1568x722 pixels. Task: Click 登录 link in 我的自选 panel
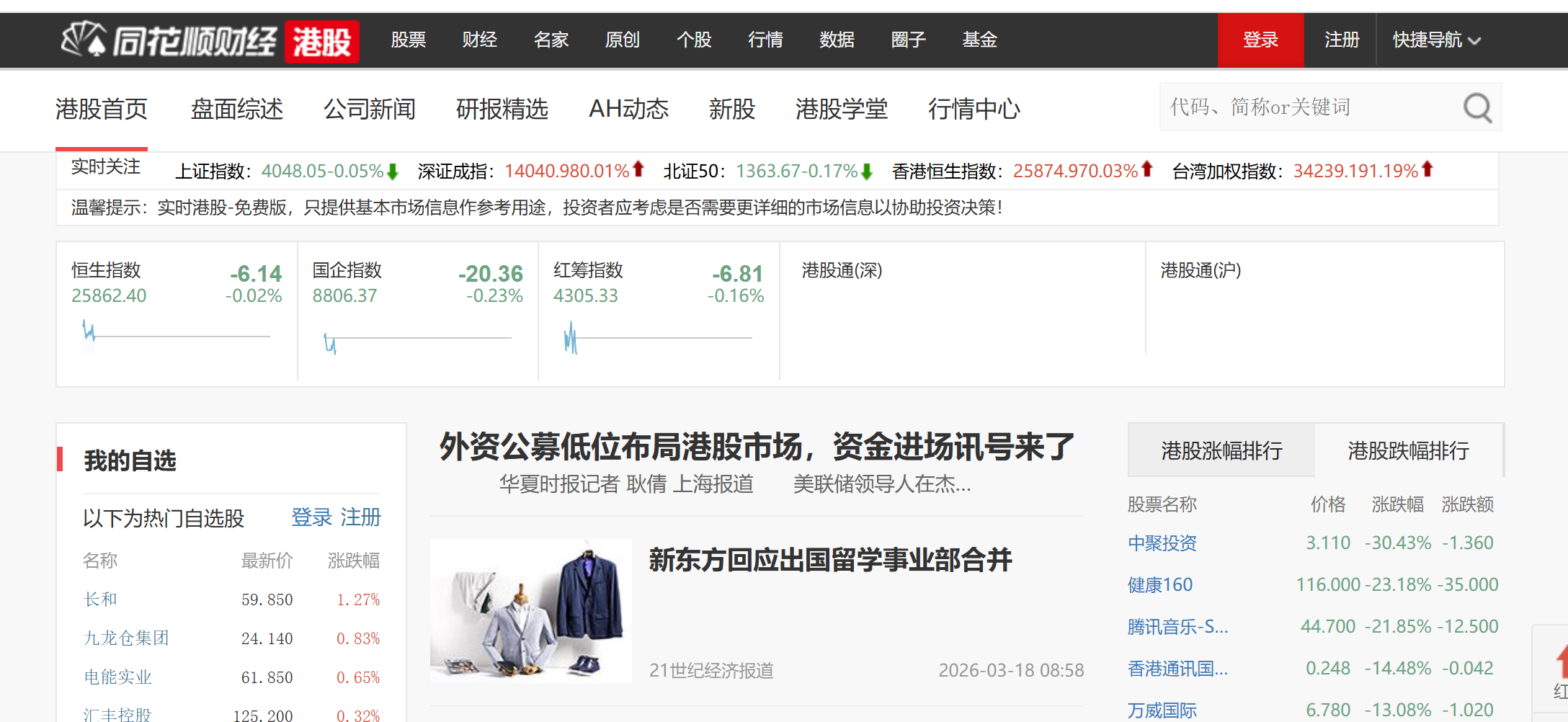coord(311,517)
